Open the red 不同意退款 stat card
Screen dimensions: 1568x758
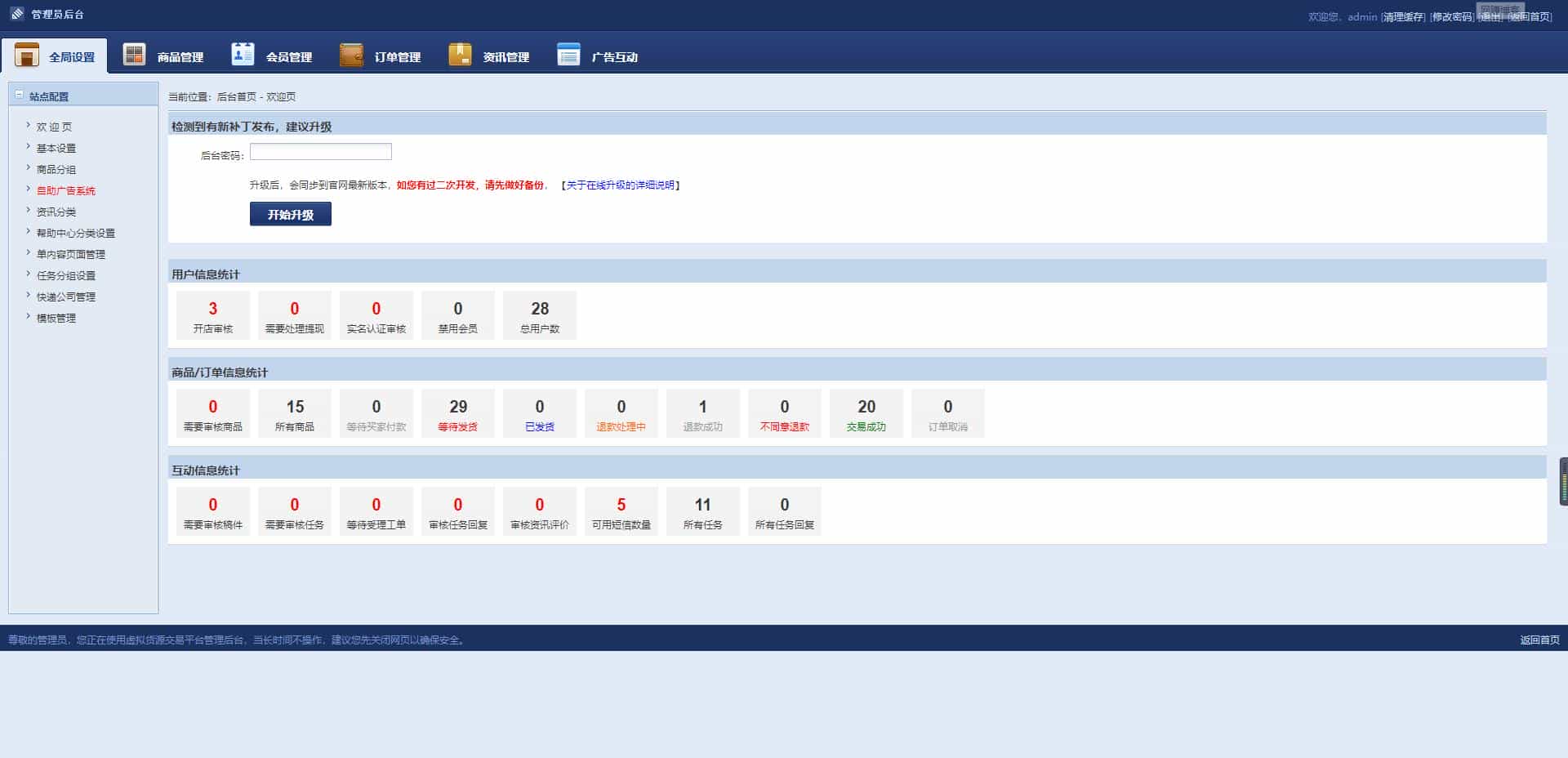click(785, 413)
